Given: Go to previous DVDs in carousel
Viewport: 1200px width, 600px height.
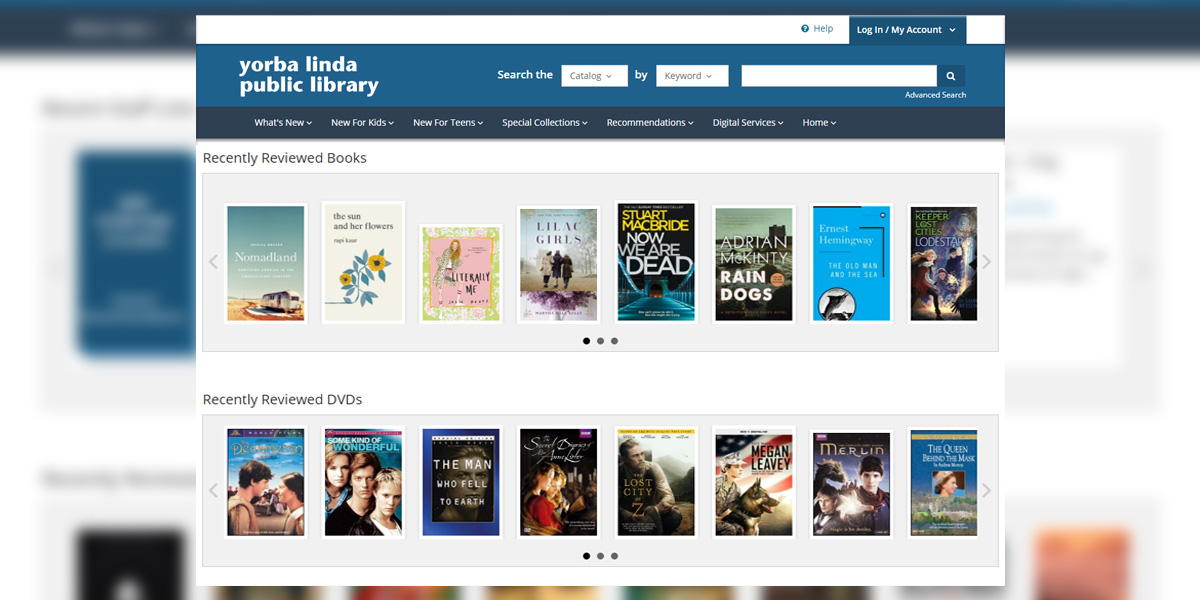Looking at the screenshot, I should click(x=213, y=490).
